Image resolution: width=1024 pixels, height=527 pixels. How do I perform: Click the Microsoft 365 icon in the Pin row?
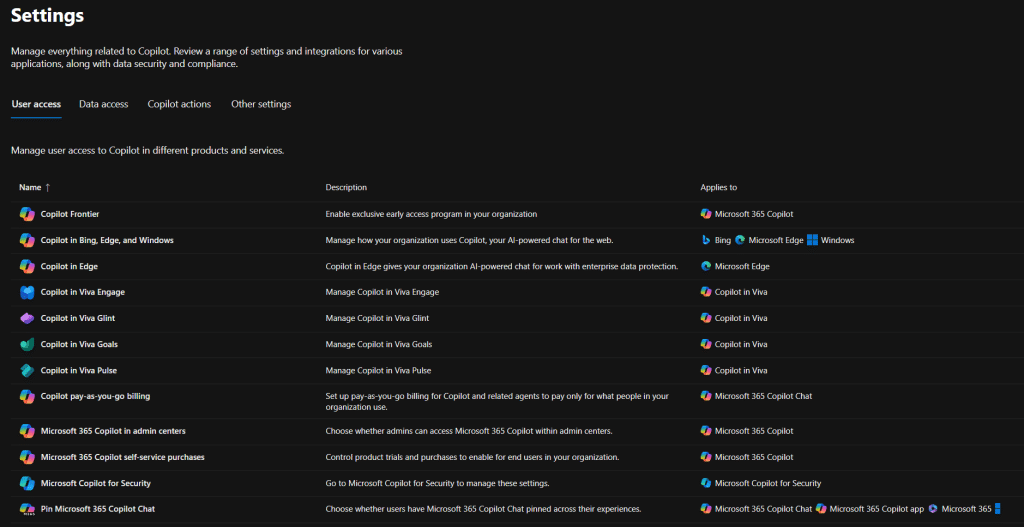pyautogui.click(x=933, y=509)
